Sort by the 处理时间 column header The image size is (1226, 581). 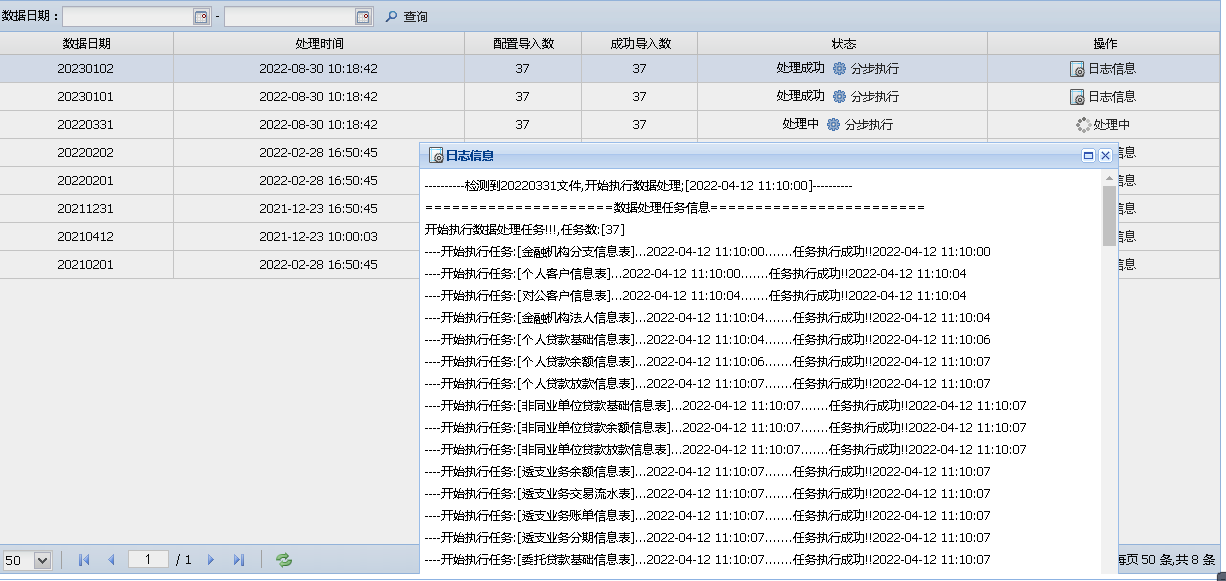(x=319, y=44)
